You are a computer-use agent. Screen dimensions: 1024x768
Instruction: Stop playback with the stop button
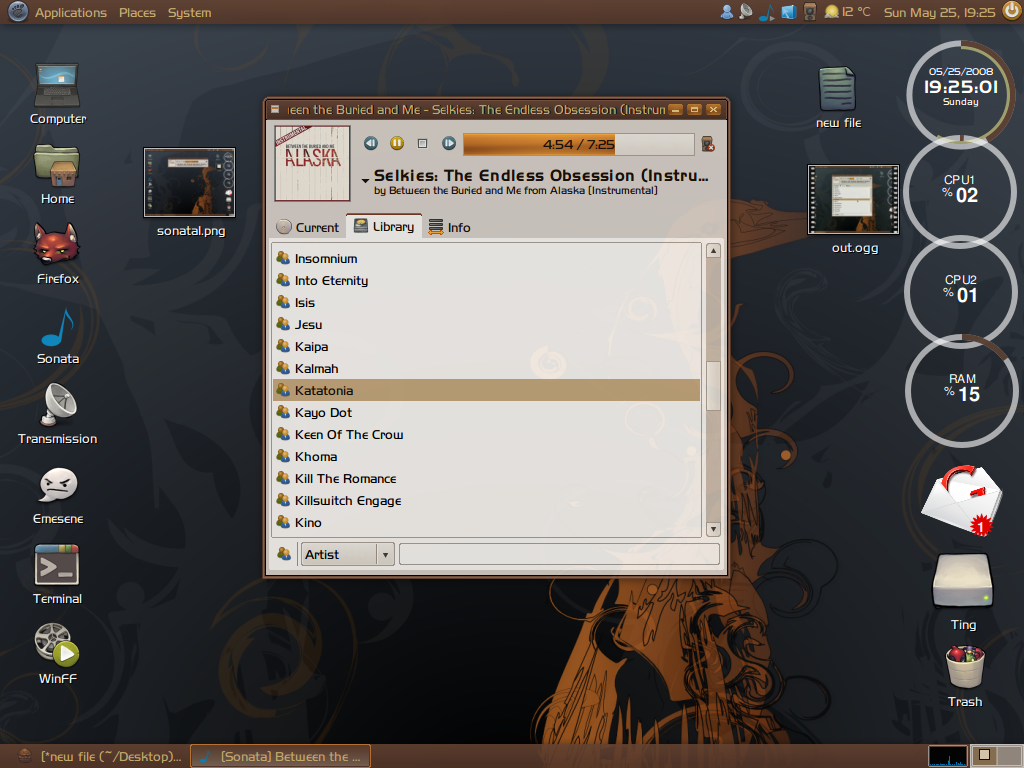(x=422, y=144)
